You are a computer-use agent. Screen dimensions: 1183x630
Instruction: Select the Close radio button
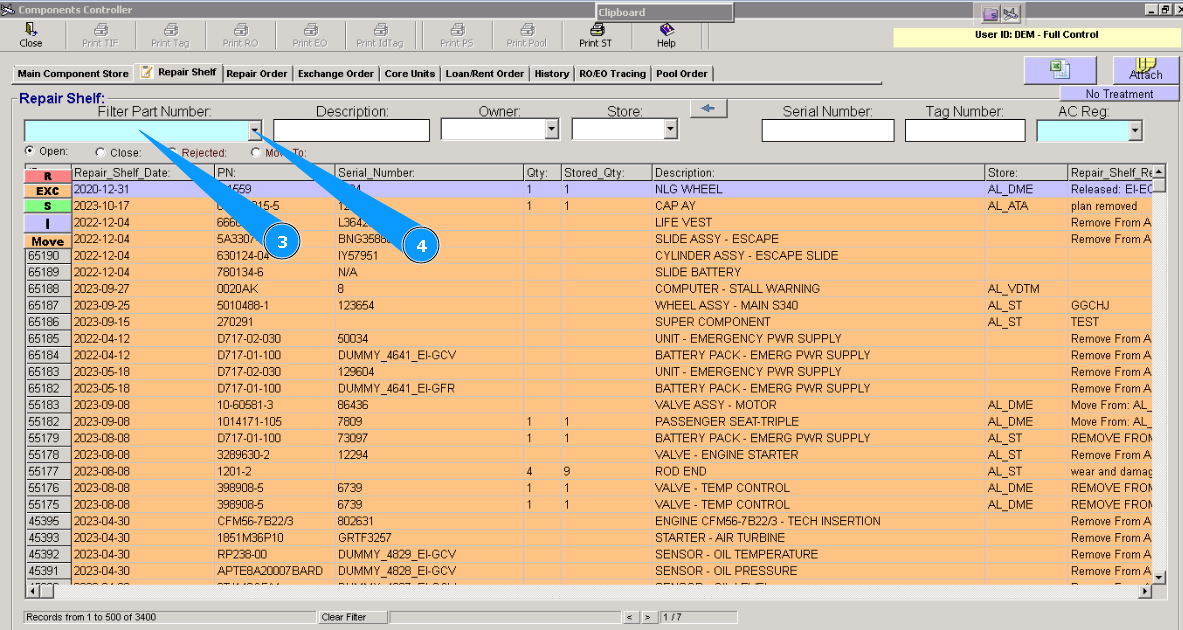point(100,152)
